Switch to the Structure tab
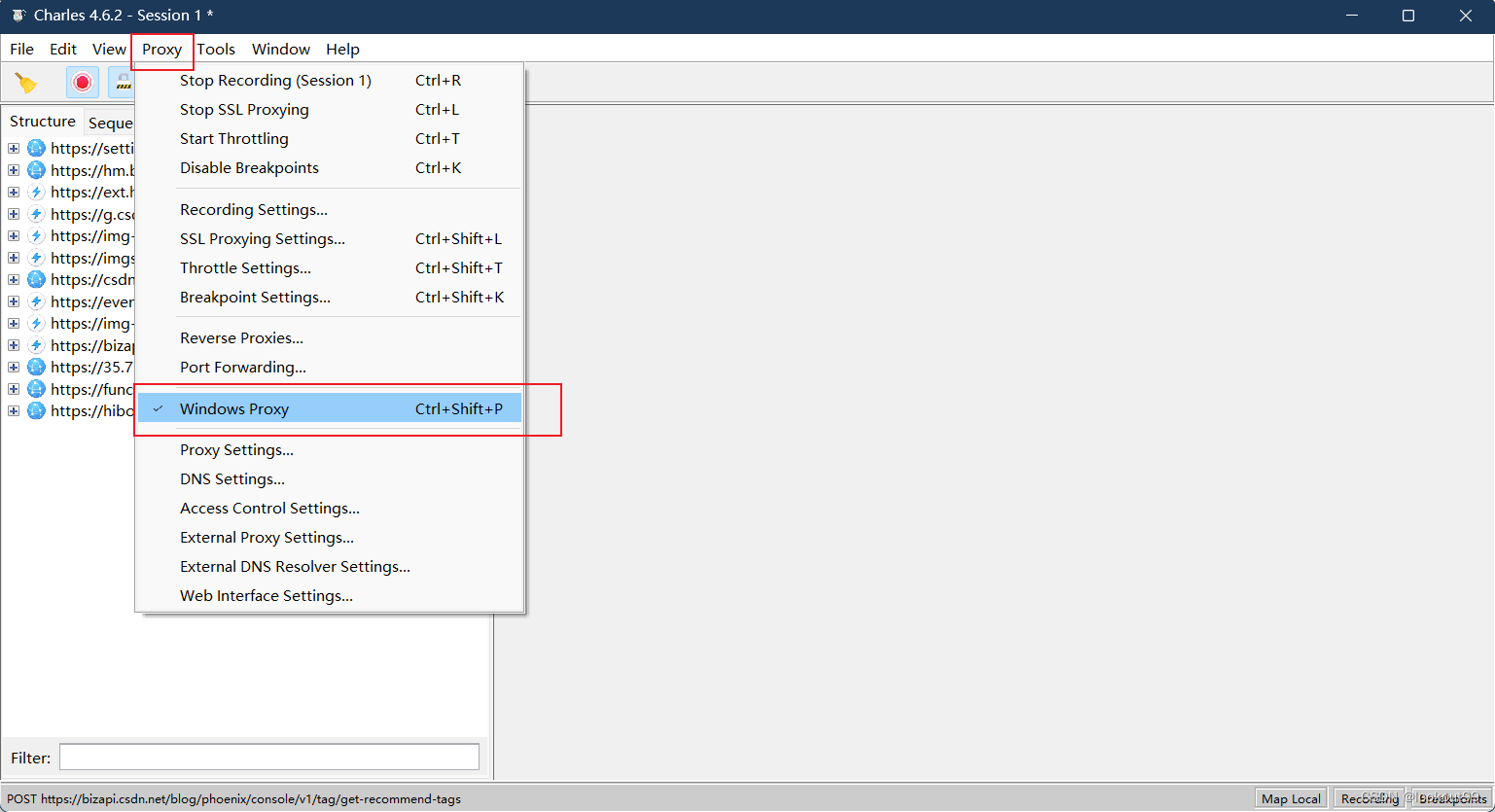1495x812 pixels. [43, 121]
